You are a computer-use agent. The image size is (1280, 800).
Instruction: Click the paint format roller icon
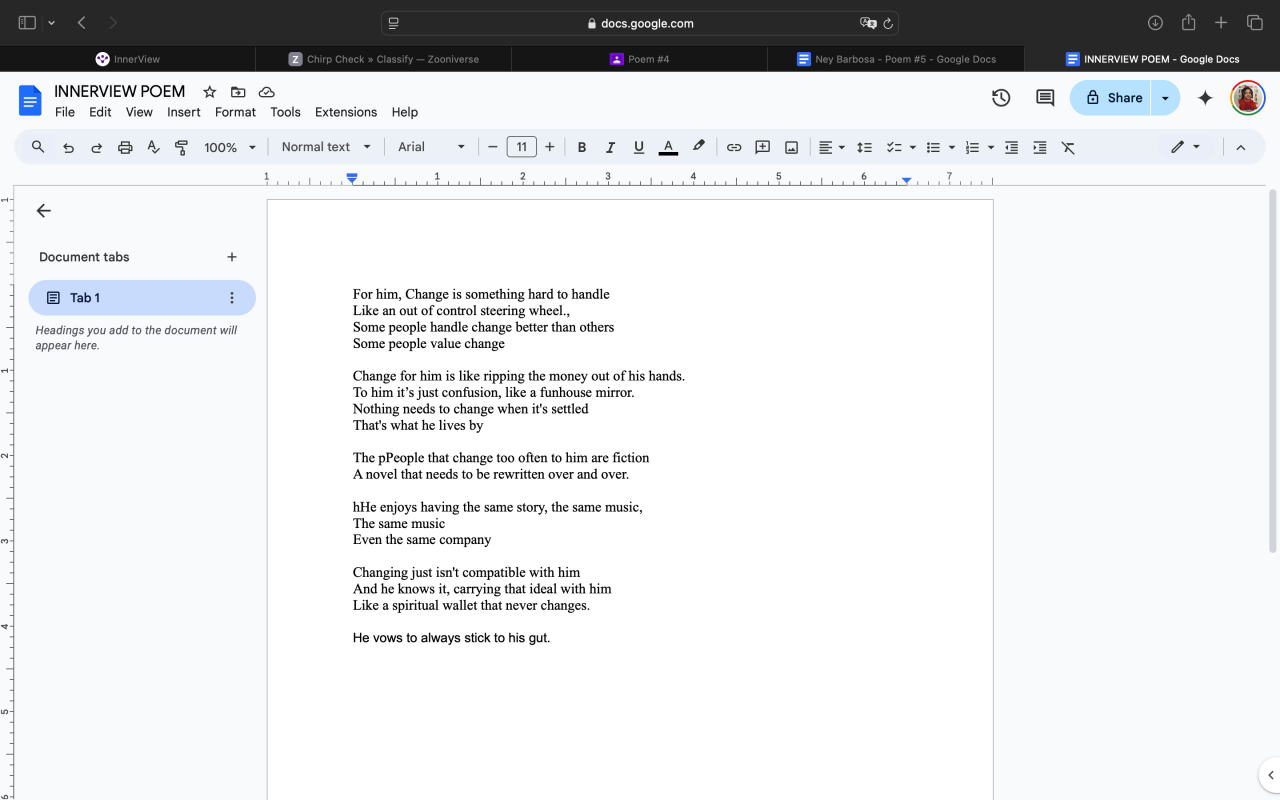click(182, 147)
